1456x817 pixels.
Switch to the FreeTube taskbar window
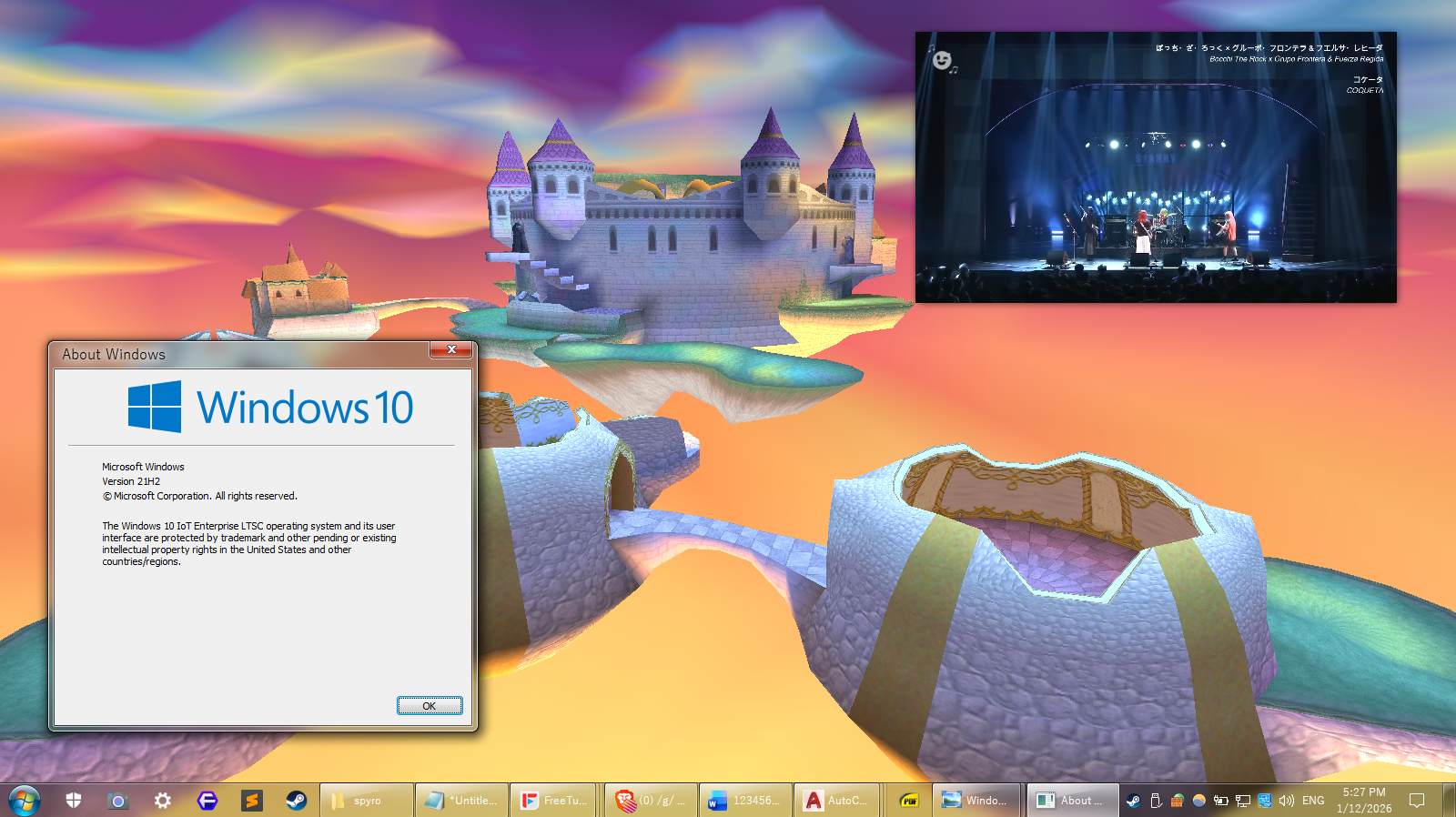(x=554, y=801)
